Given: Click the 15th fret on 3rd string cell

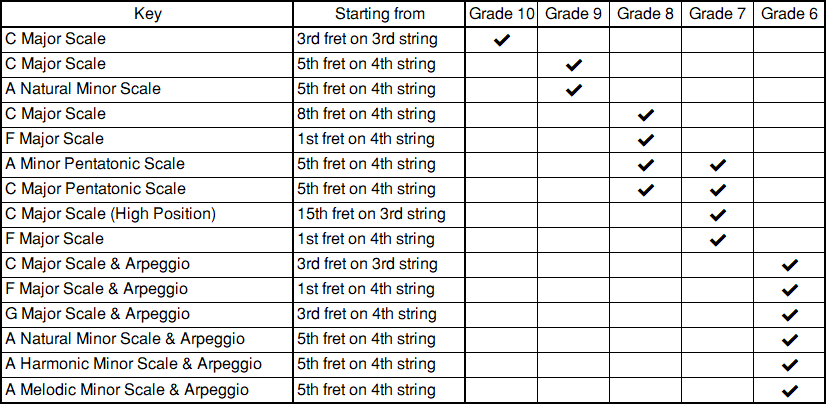Looking at the screenshot, I should click(371, 214).
